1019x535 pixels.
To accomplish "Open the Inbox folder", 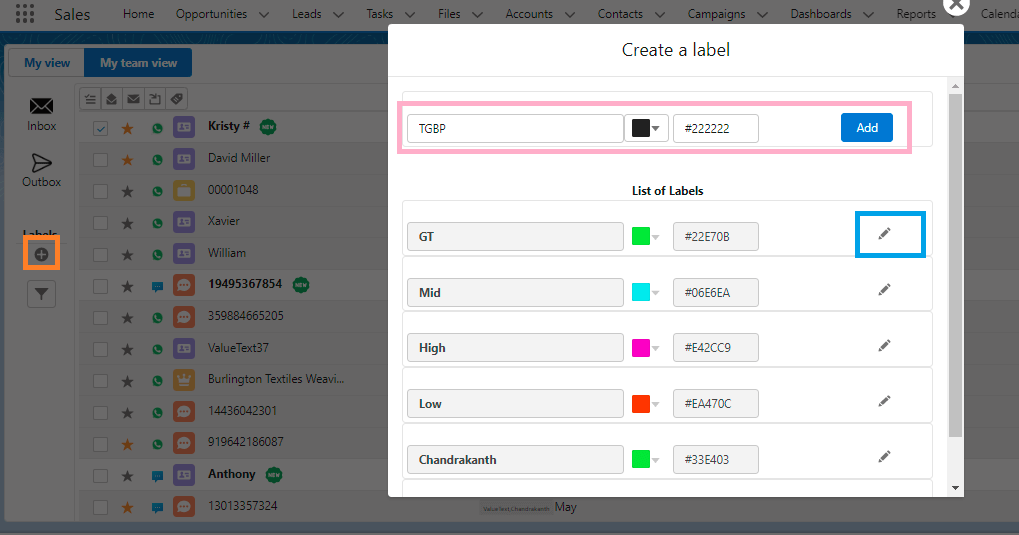I will (x=41, y=113).
